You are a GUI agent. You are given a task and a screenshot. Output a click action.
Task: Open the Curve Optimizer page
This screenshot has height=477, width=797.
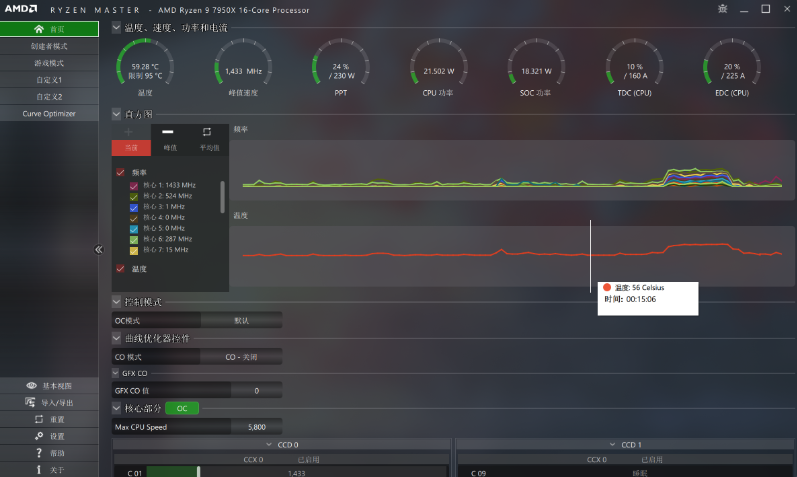point(49,113)
